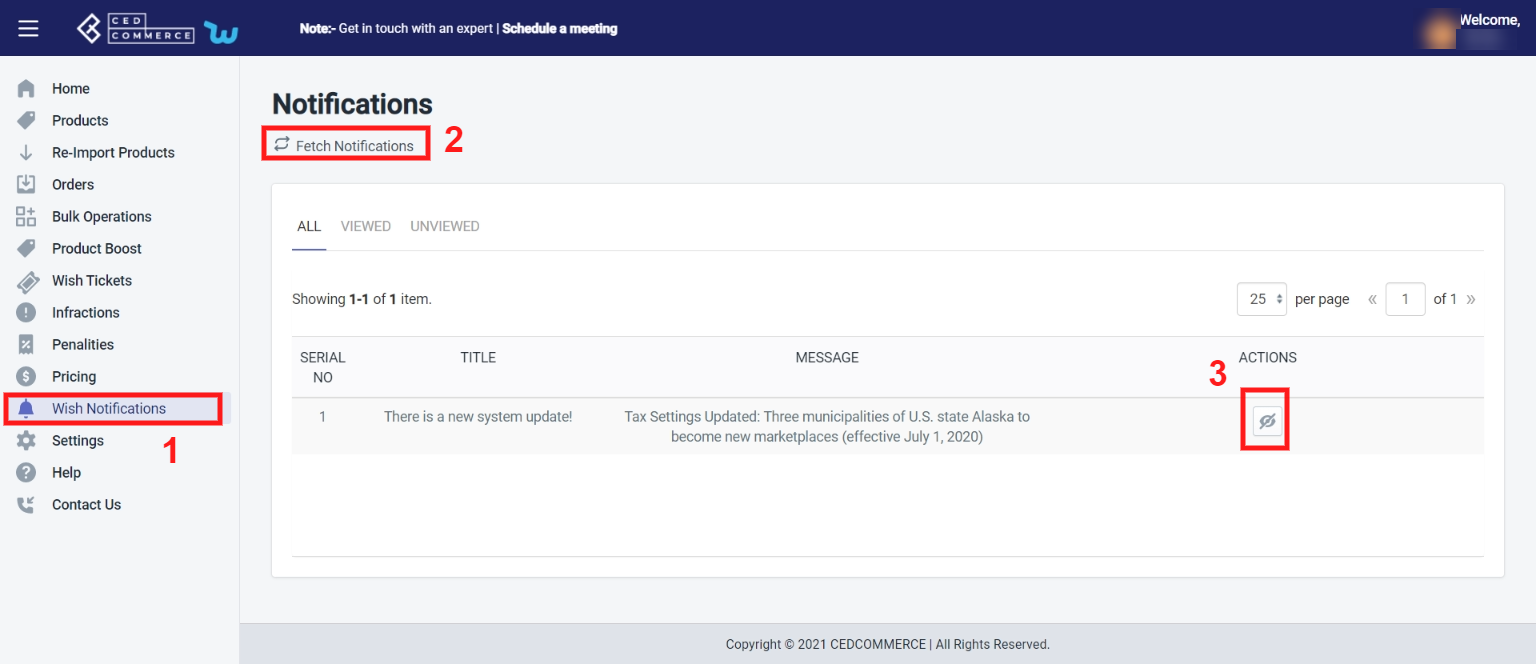Viewport: 1536px width, 664px height.
Task: Click the Wish logo in the header
Action: 220,31
